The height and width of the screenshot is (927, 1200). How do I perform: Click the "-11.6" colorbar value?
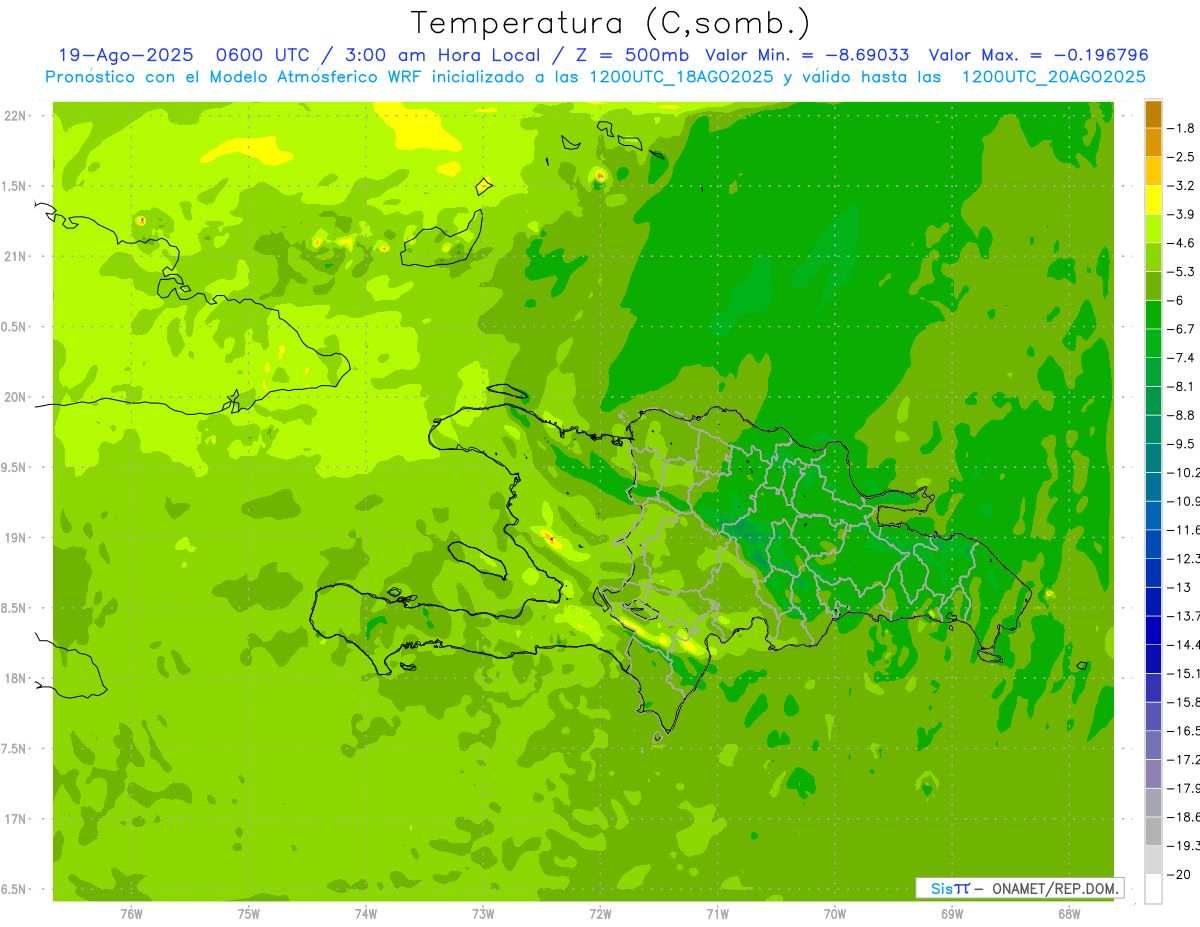point(1183,530)
